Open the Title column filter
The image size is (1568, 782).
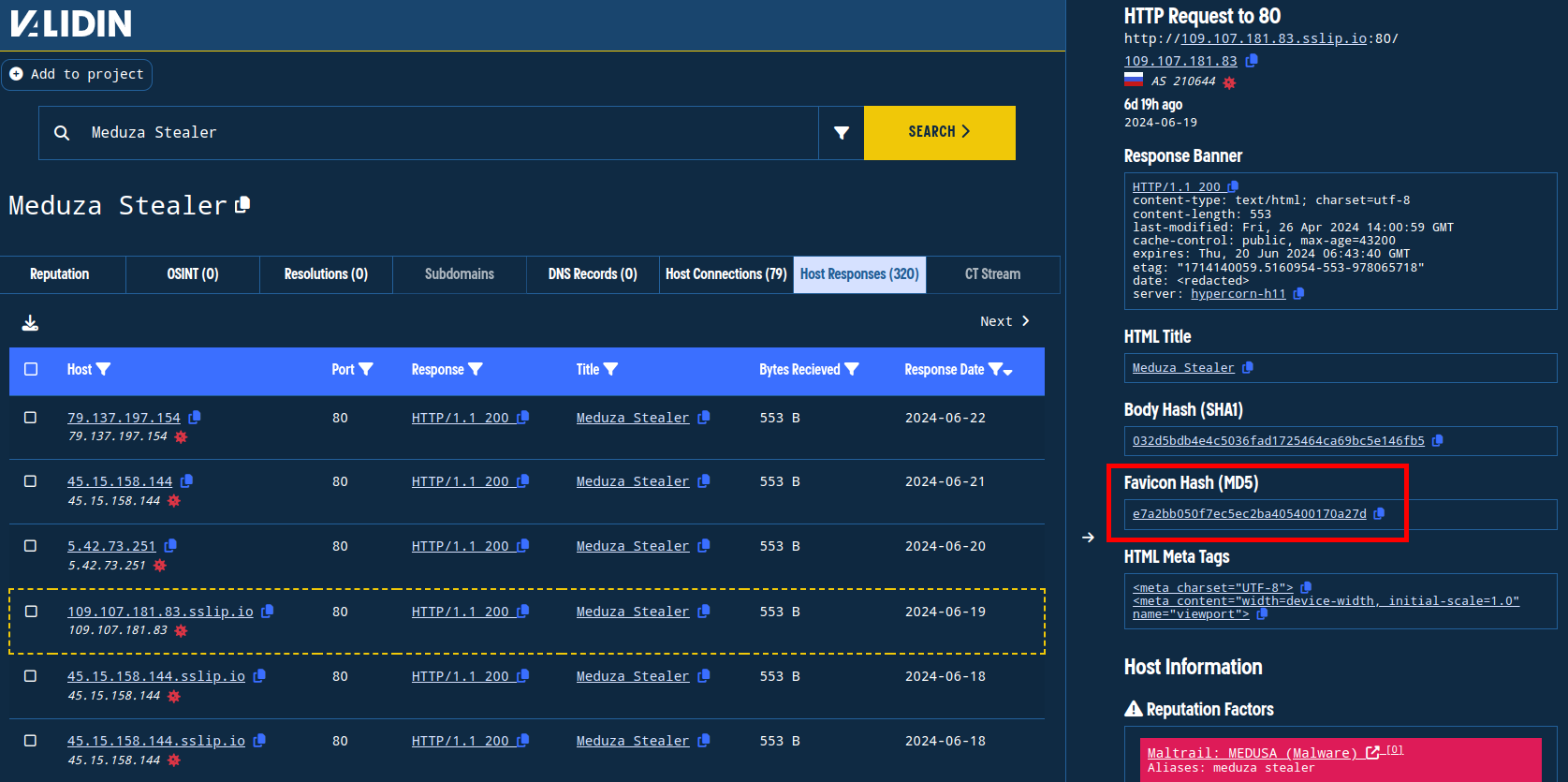tap(610, 369)
